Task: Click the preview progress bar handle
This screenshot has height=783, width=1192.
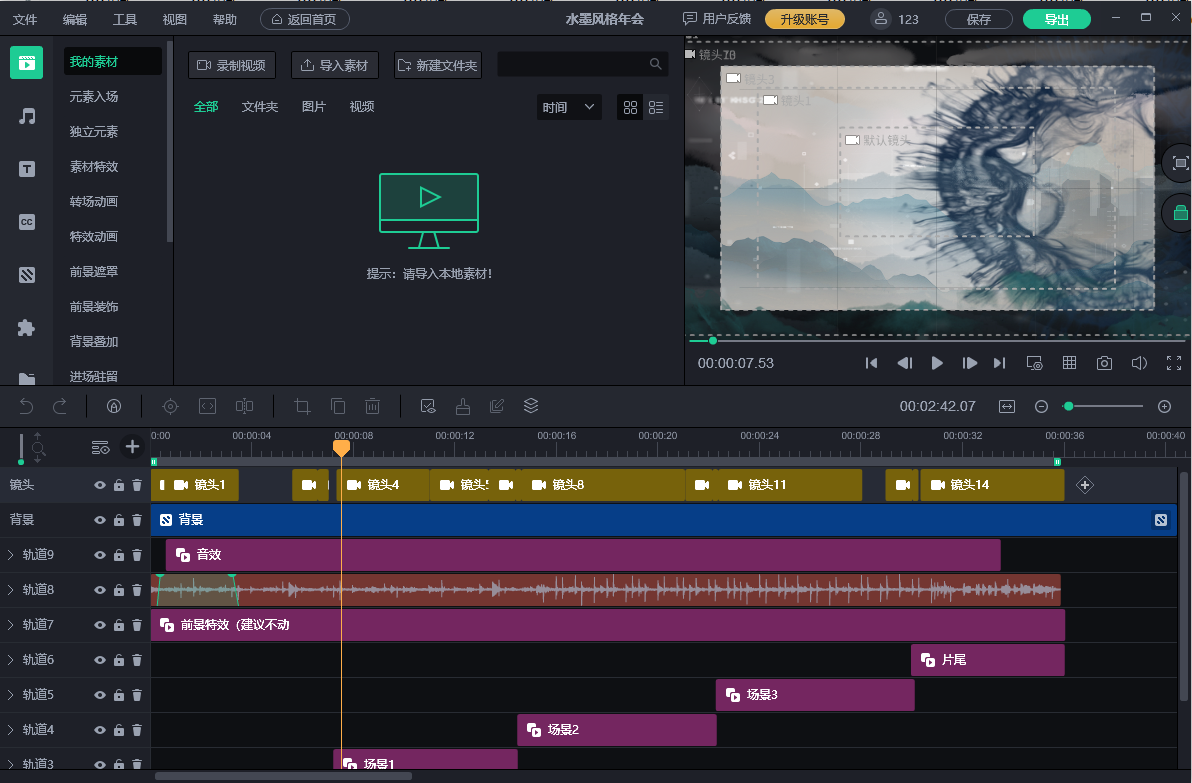Action: 713,341
